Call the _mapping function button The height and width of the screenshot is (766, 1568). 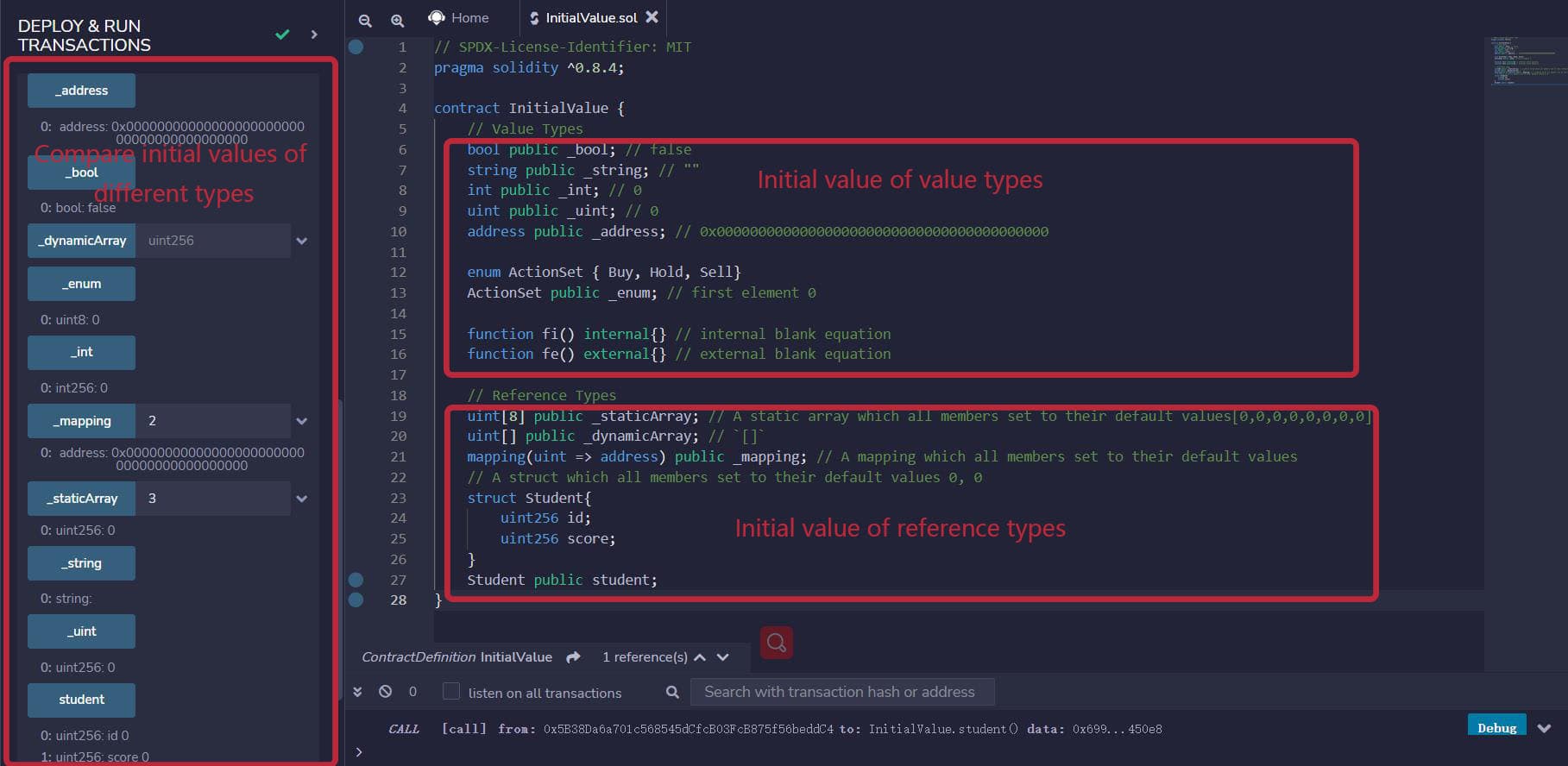(x=81, y=421)
